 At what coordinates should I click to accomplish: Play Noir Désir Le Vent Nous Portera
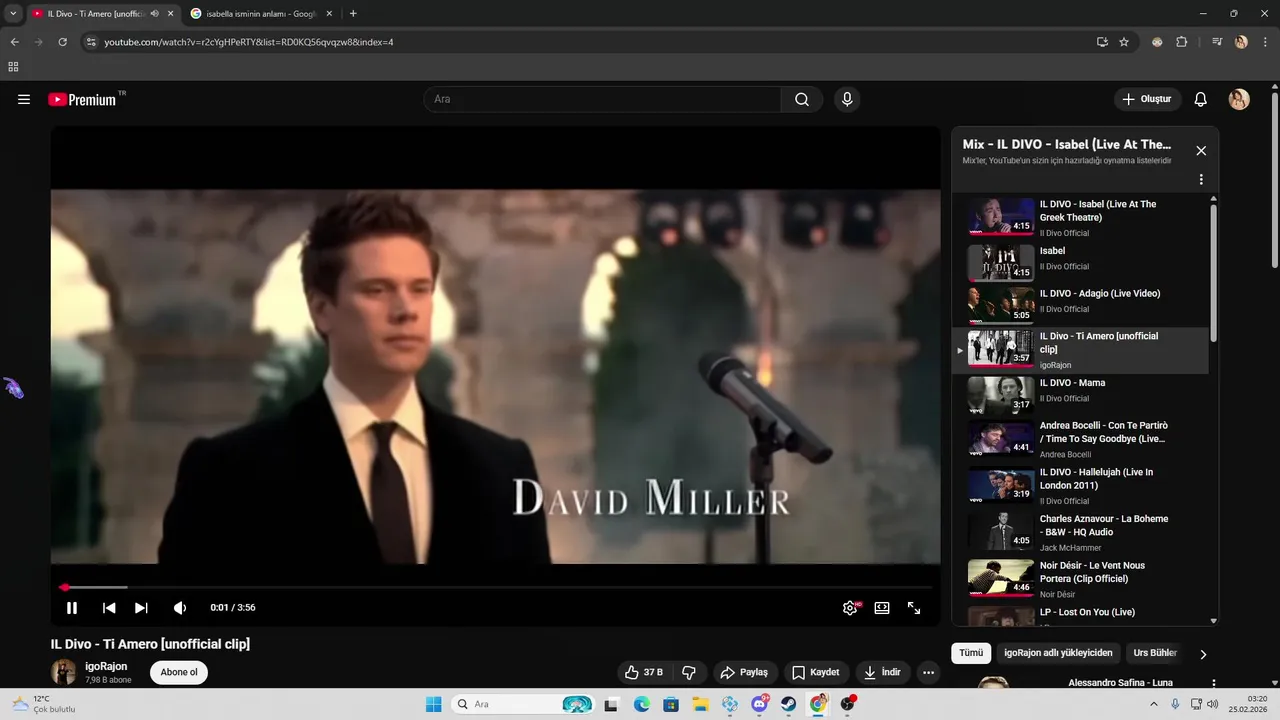(x=1080, y=579)
